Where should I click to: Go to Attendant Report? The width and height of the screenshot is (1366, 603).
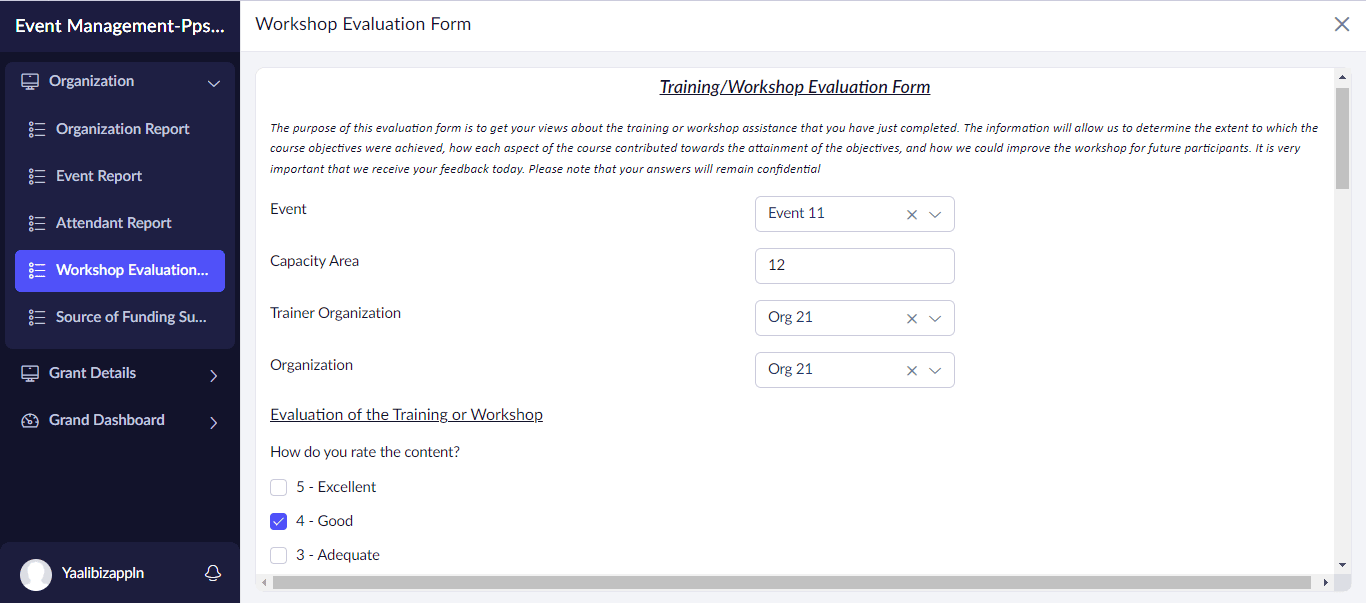[113, 223]
